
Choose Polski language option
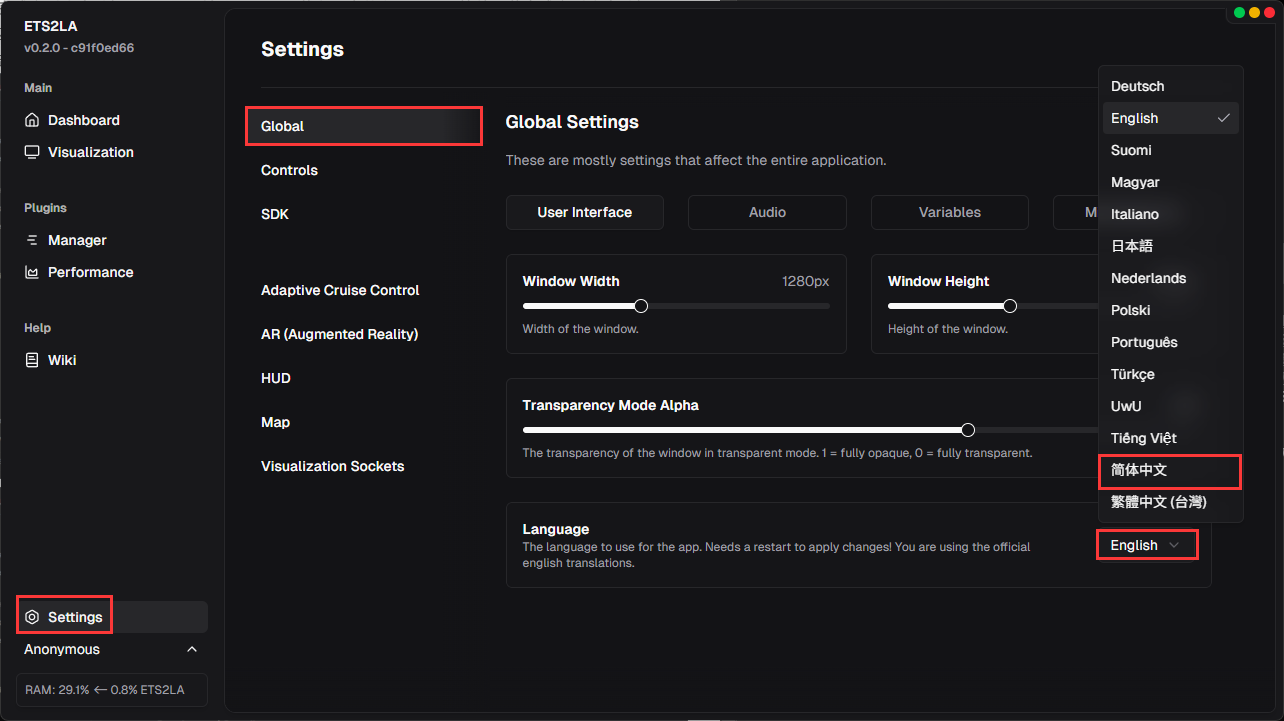click(x=1171, y=310)
